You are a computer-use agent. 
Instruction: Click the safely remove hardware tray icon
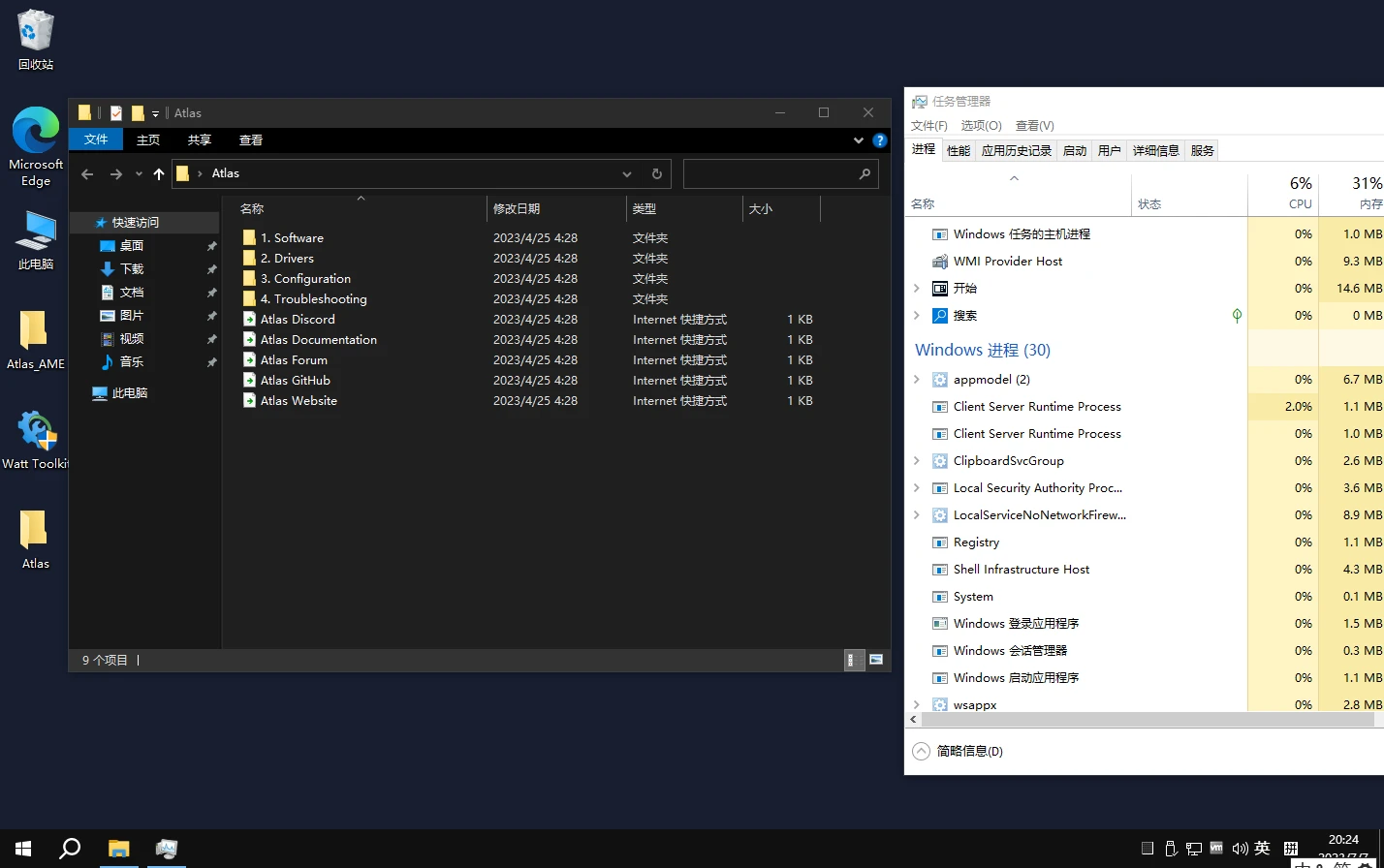1171,849
